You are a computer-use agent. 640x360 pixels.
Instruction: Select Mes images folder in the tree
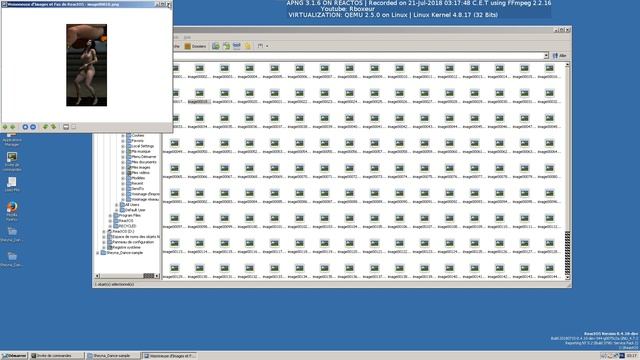pyautogui.click(x=141, y=167)
